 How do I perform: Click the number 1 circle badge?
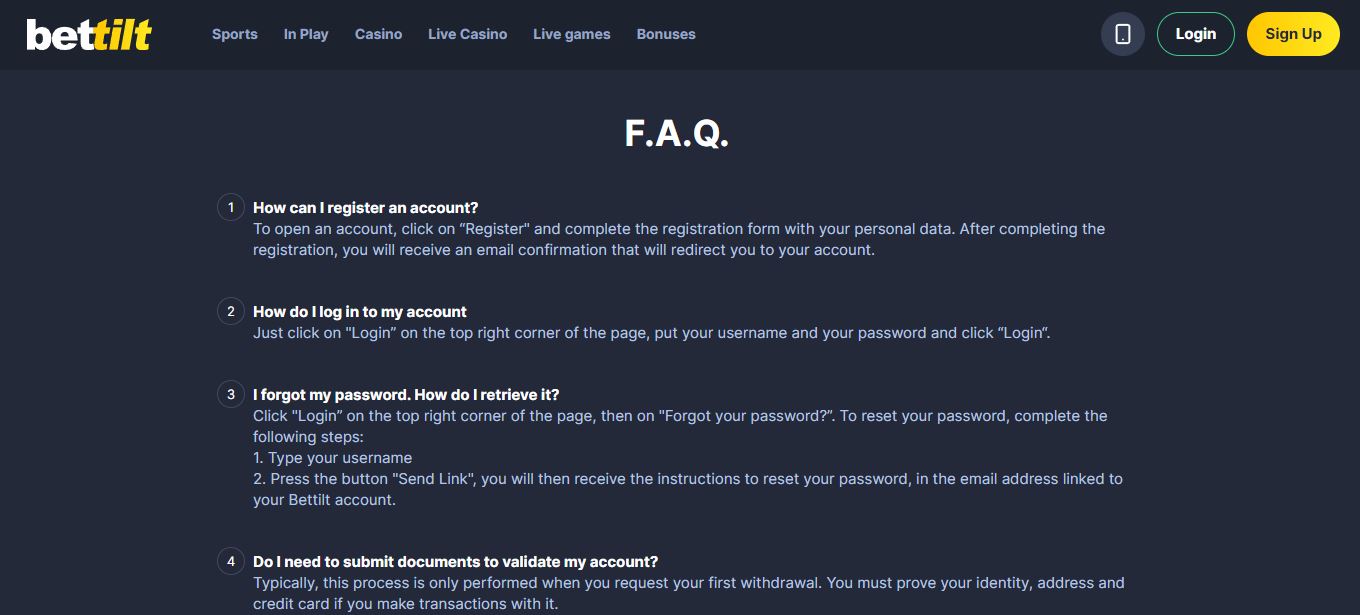point(231,207)
